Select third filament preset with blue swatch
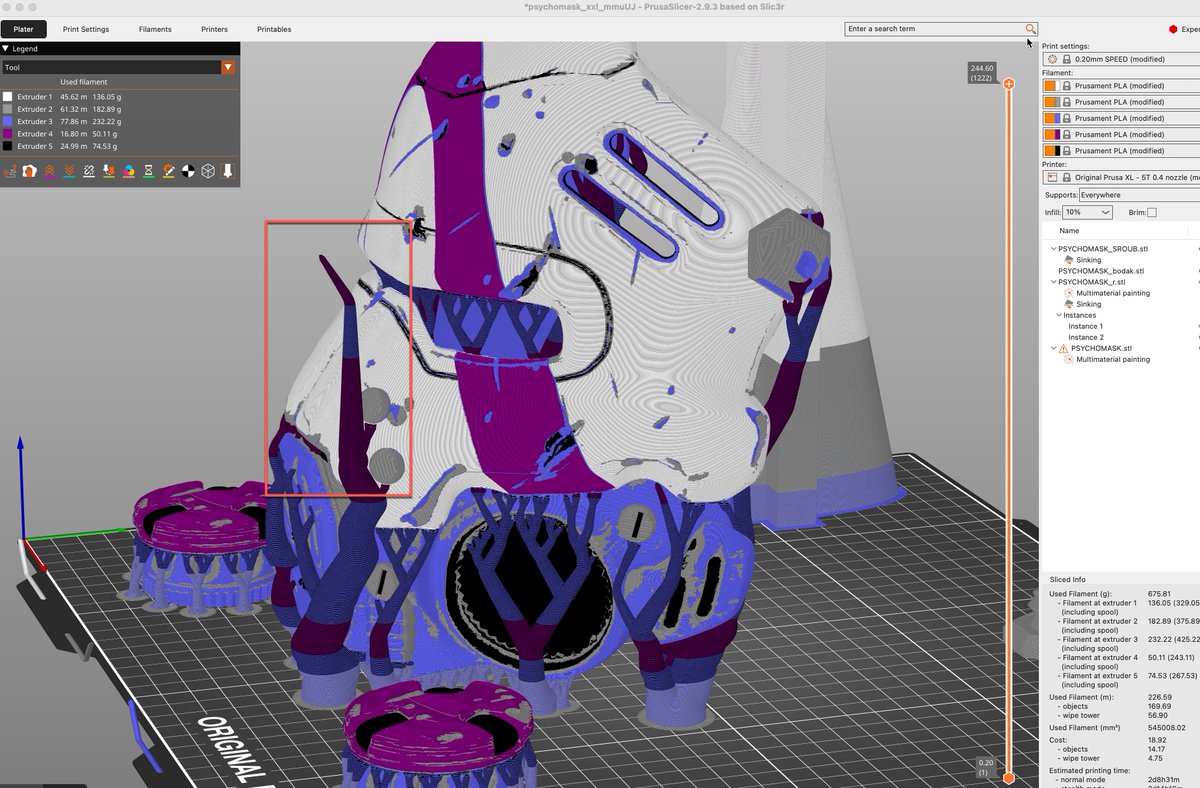The width and height of the screenshot is (1200, 788). [x=1120, y=118]
